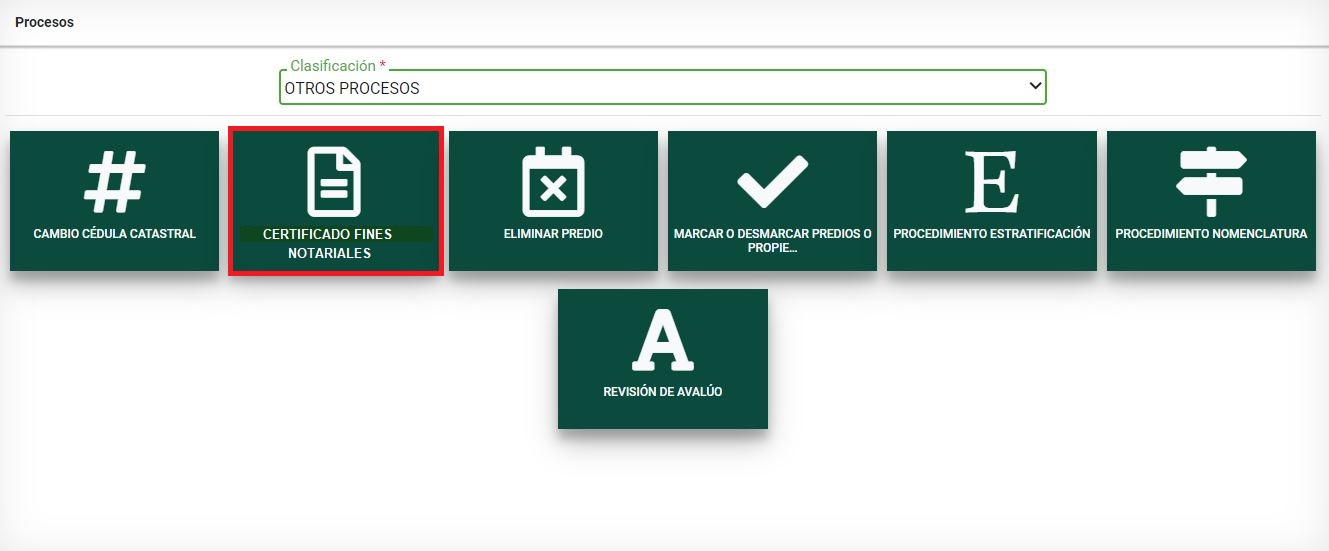This screenshot has height=551, width=1329.
Task: Open the CAMBIO CÉDULA CATASTRAL text label
Action: (114, 234)
